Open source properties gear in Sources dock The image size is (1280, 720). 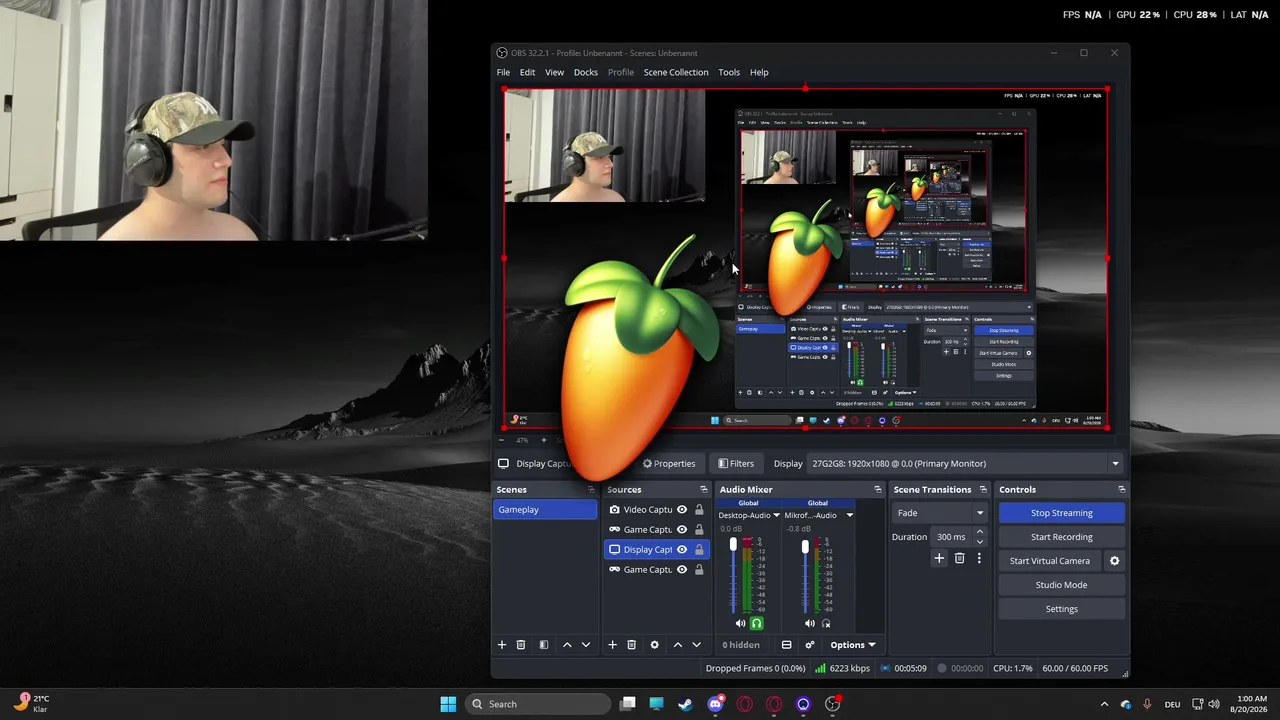pyautogui.click(x=655, y=645)
